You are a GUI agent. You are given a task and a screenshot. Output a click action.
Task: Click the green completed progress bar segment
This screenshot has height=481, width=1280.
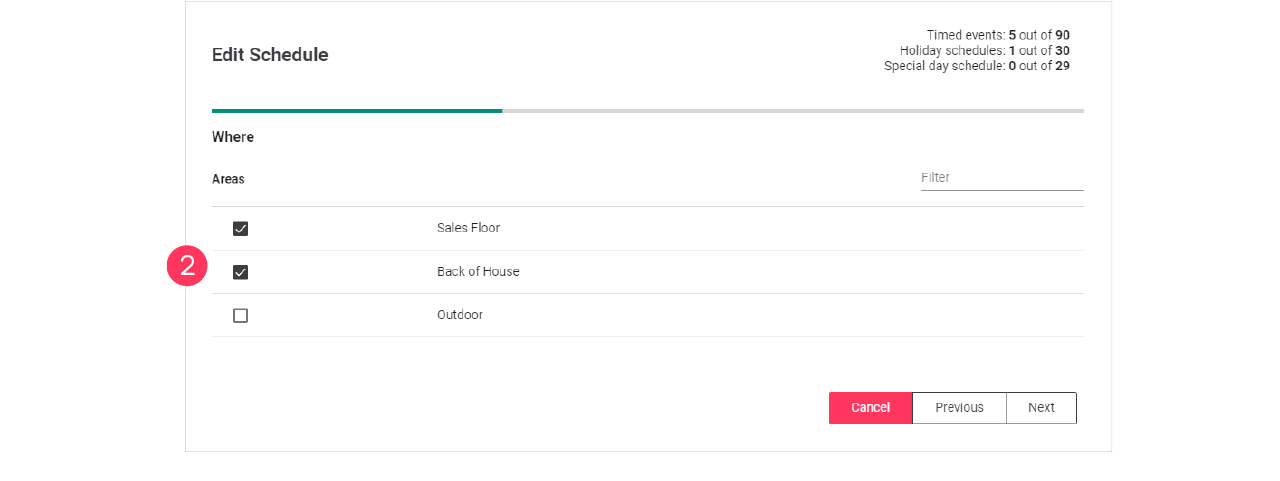(x=357, y=111)
